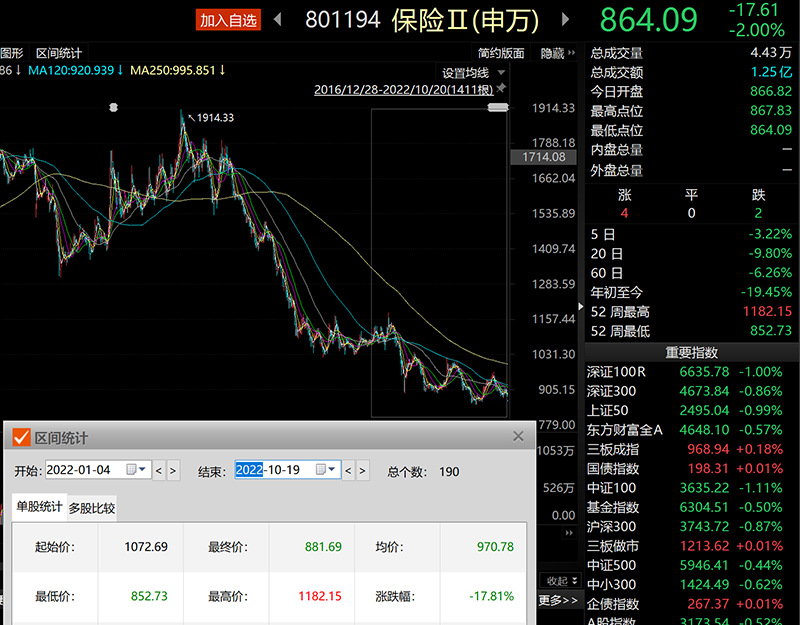Click the 涨跌幅 value -17.81%
The width and height of the screenshot is (800, 625).
[491, 596]
